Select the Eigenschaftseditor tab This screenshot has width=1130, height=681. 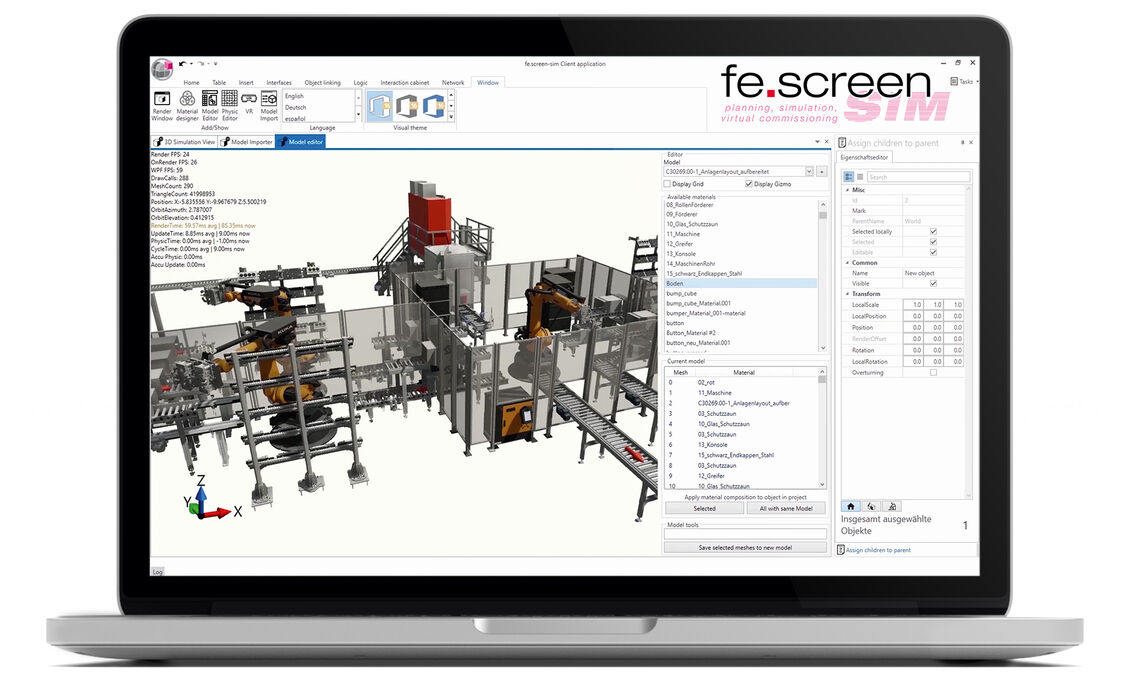(x=864, y=157)
